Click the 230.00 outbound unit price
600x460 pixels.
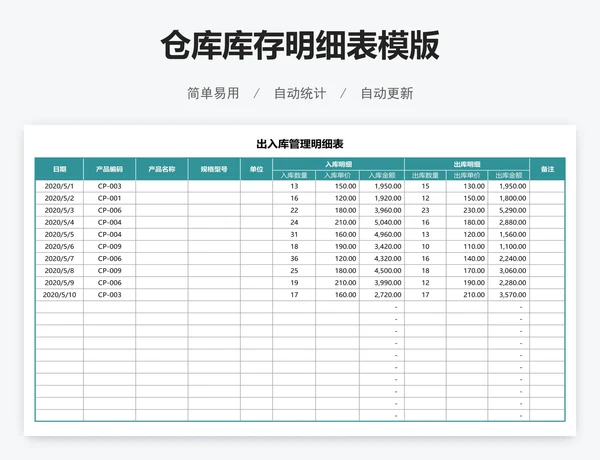coord(467,210)
